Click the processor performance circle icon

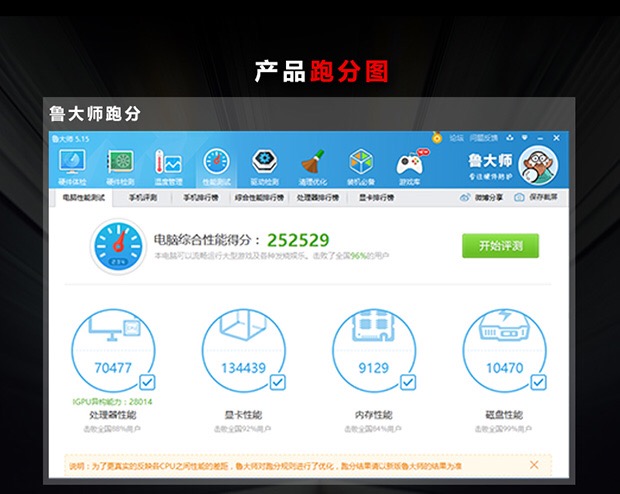point(113,350)
